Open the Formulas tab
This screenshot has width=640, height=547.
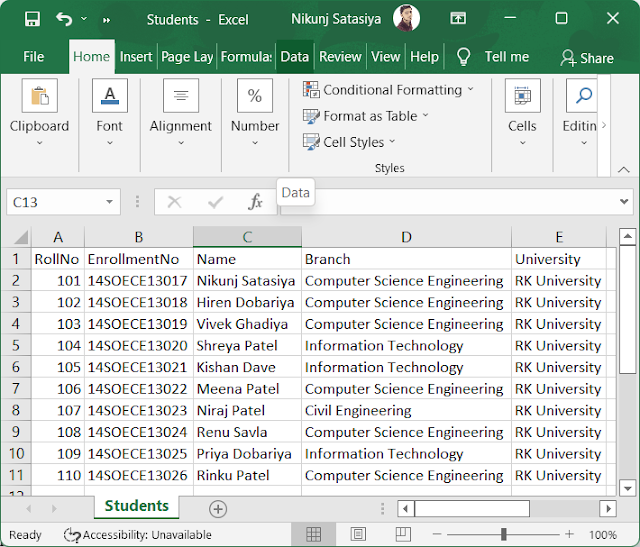coord(246,57)
